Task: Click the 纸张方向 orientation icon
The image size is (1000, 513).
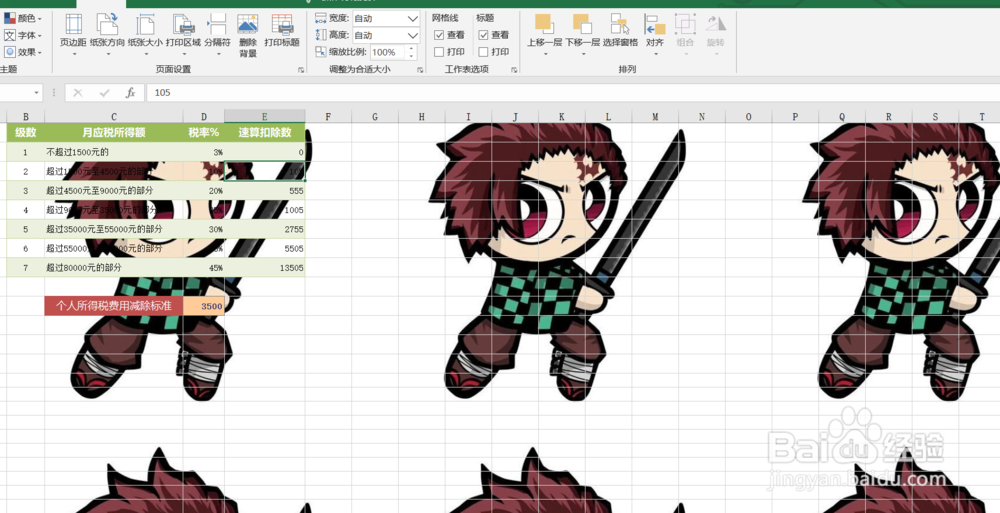Action: tap(107, 26)
